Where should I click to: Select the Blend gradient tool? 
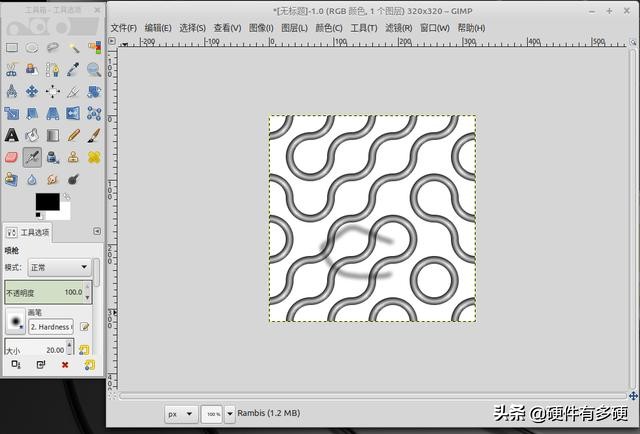[x=53, y=135]
